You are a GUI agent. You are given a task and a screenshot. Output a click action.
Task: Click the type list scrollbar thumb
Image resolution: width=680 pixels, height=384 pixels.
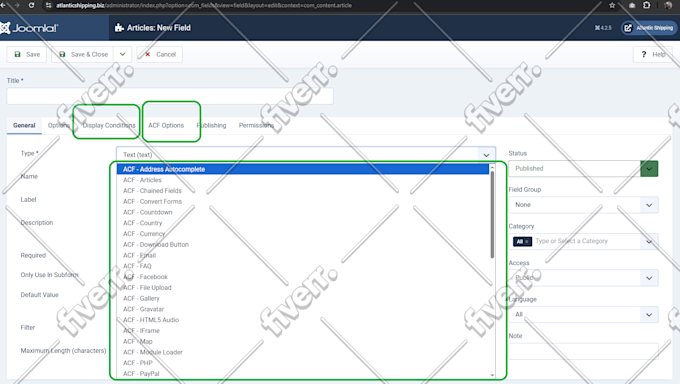pyautogui.click(x=492, y=214)
